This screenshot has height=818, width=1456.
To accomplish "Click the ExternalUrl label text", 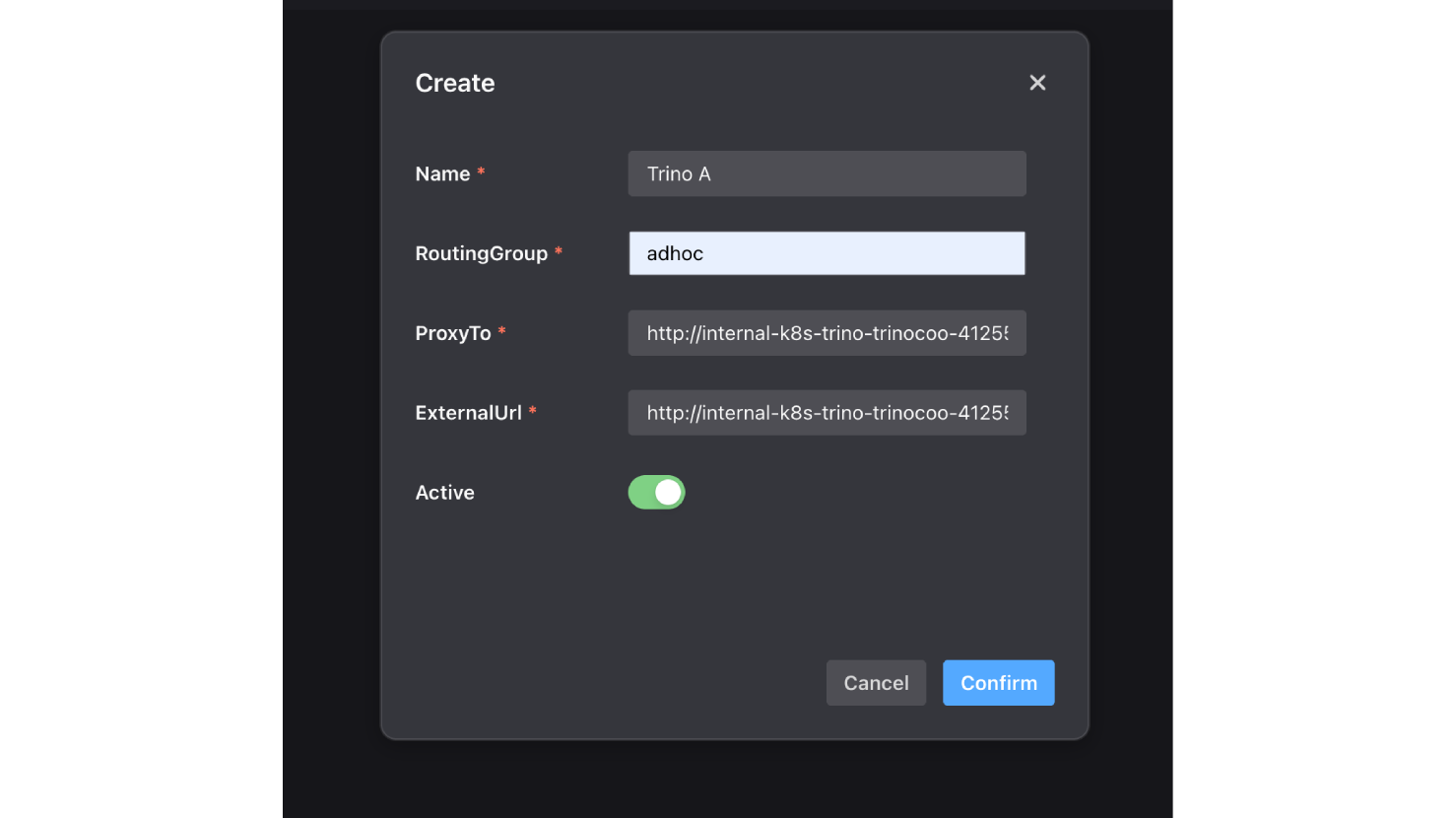I will coord(468,413).
